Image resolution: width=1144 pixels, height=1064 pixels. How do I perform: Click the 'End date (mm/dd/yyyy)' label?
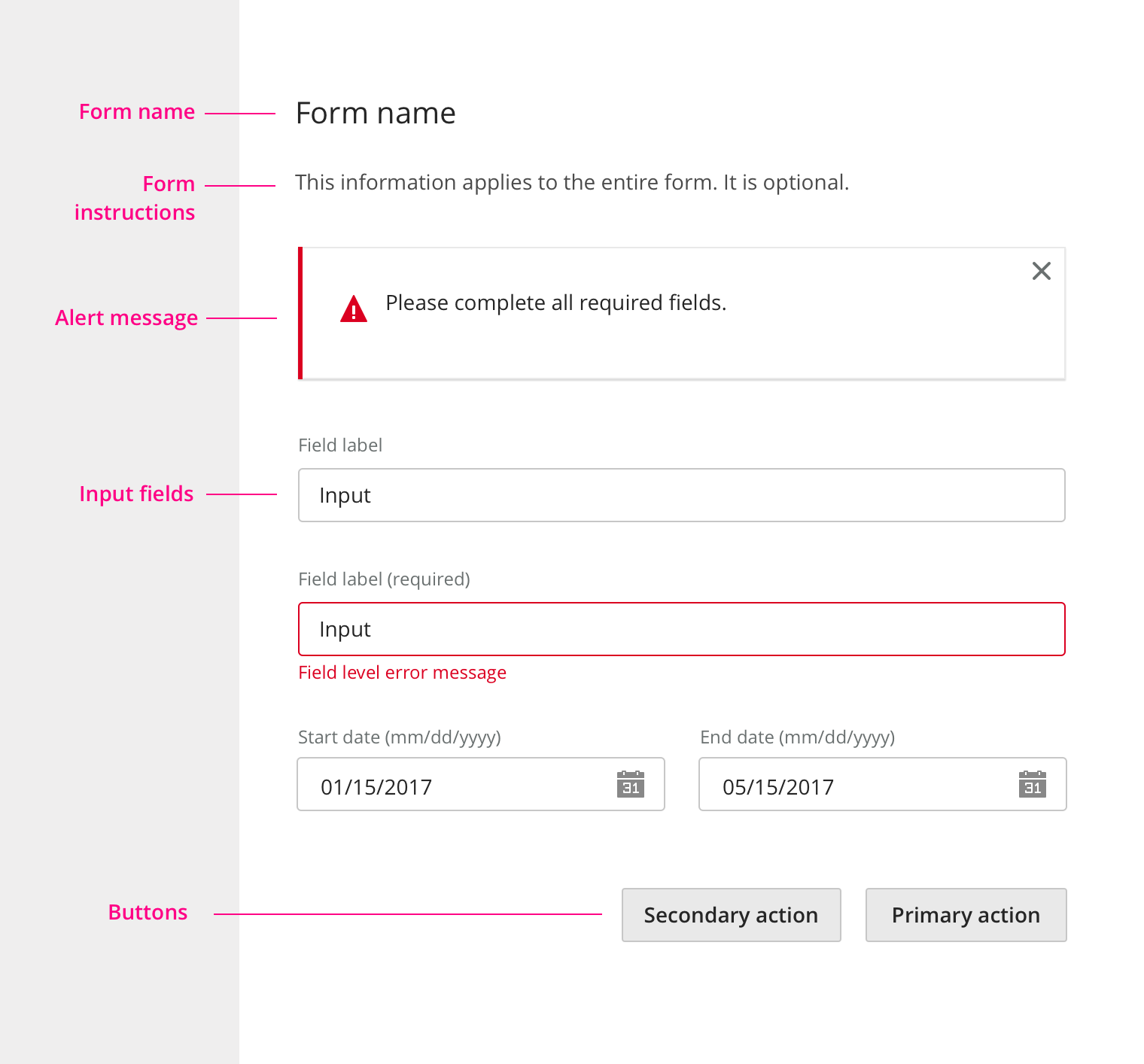click(x=797, y=737)
